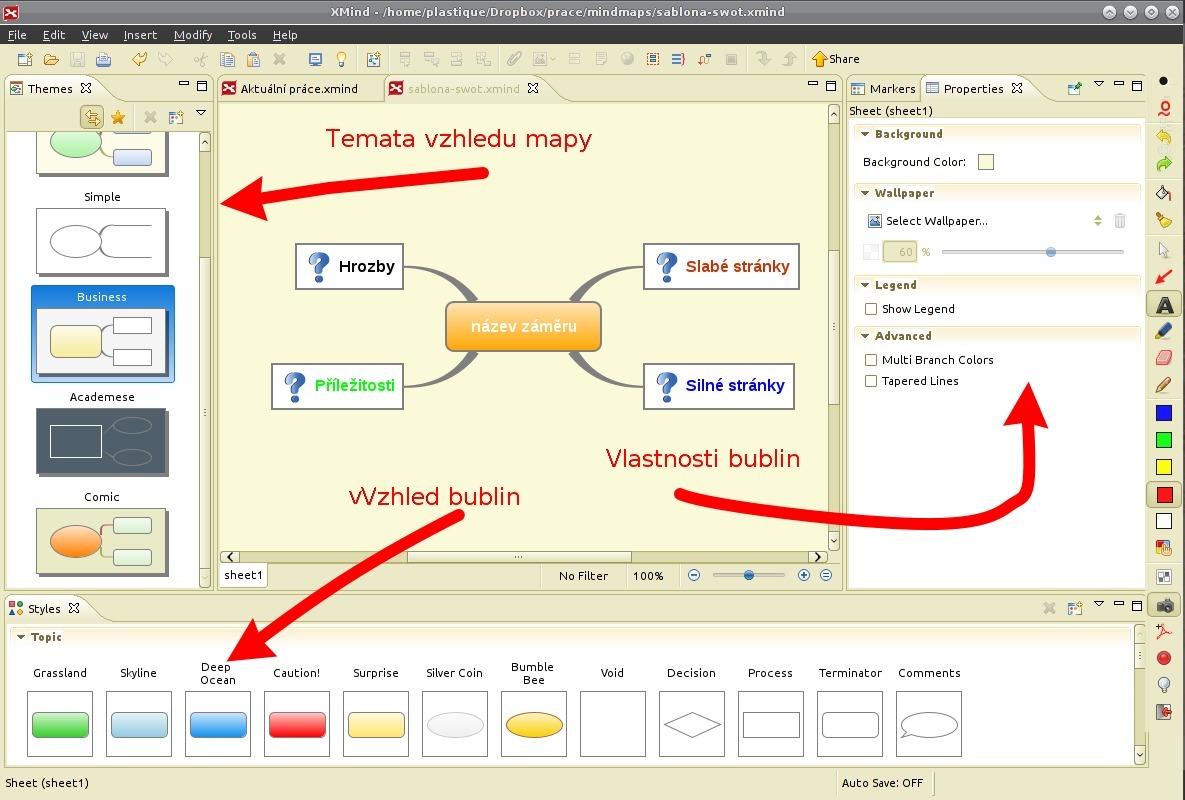Collapse the Wallpaper section
The width and height of the screenshot is (1185, 800).
864,193
